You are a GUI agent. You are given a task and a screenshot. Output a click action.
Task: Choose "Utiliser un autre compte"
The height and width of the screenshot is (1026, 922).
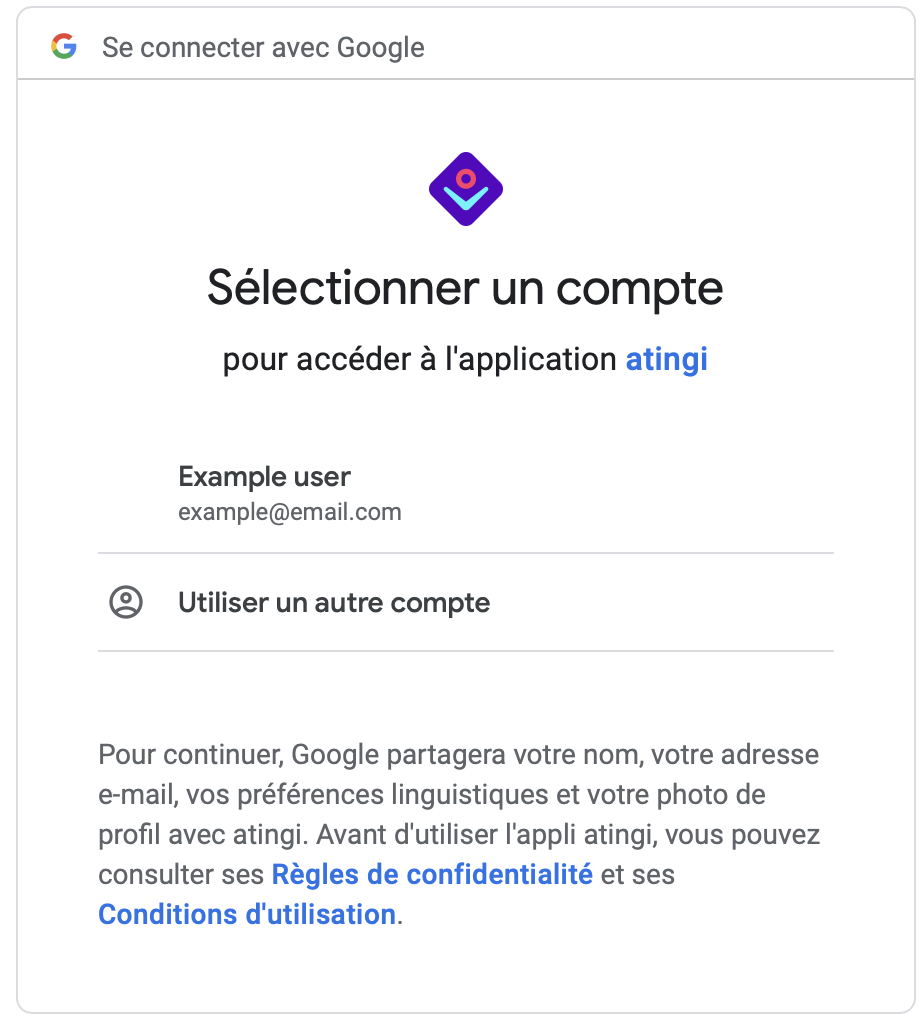[x=465, y=602]
